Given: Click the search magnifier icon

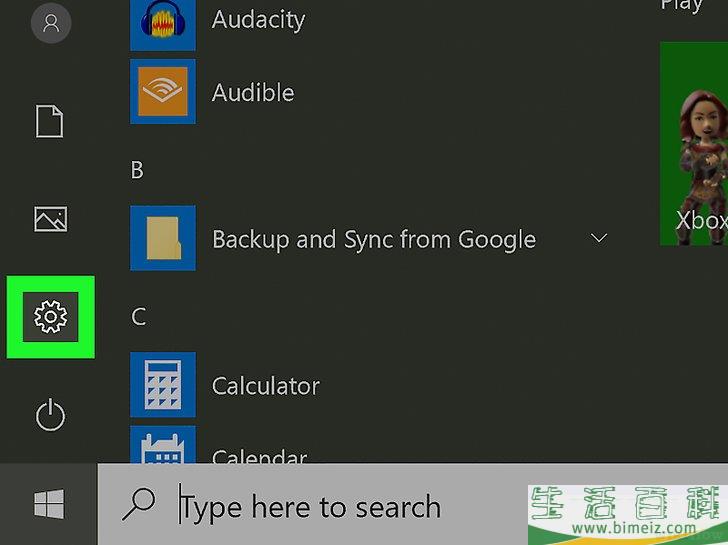Looking at the screenshot, I should pyautogui.click(x=139, y=504).
